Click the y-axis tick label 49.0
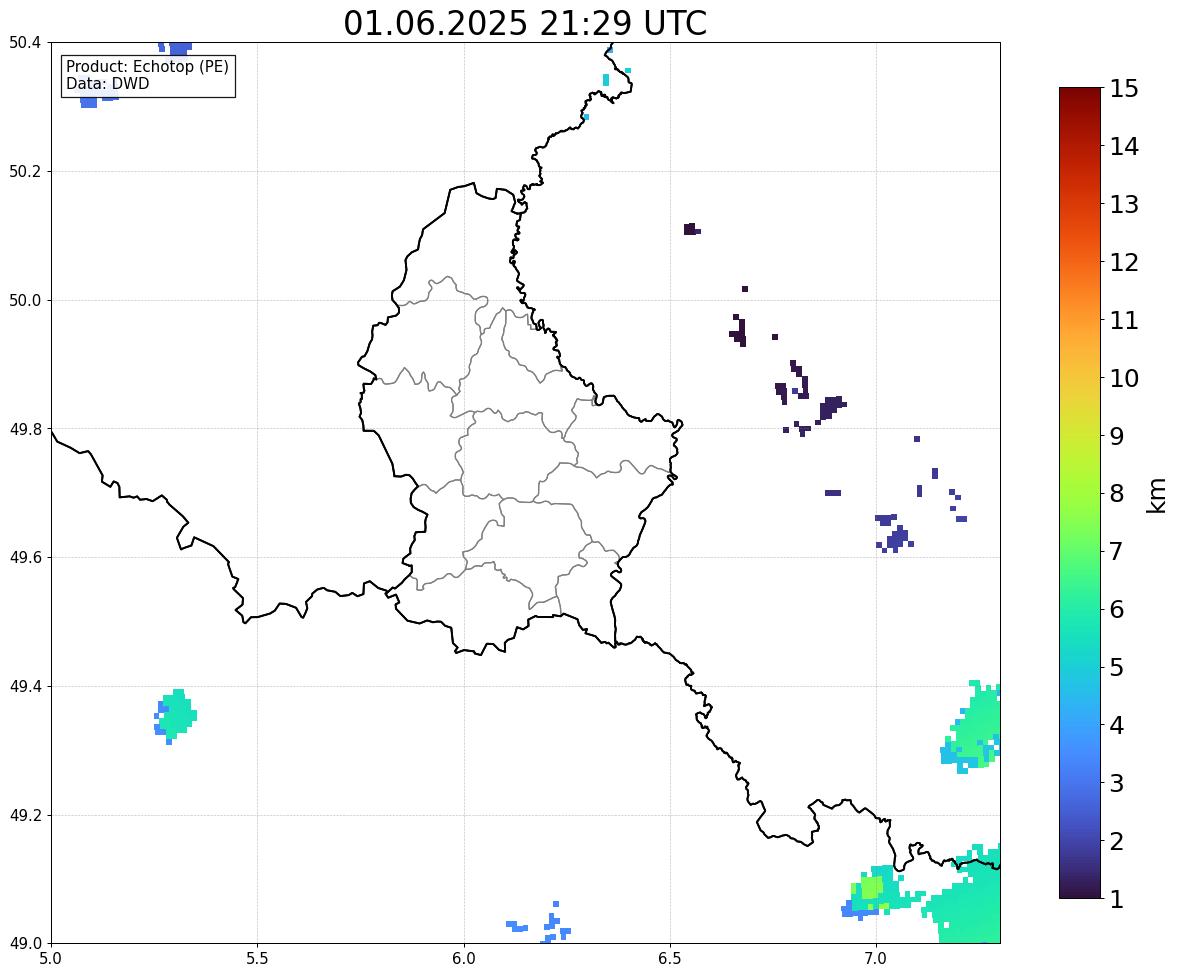This screenshot has width=1178, height=976. 25,943
